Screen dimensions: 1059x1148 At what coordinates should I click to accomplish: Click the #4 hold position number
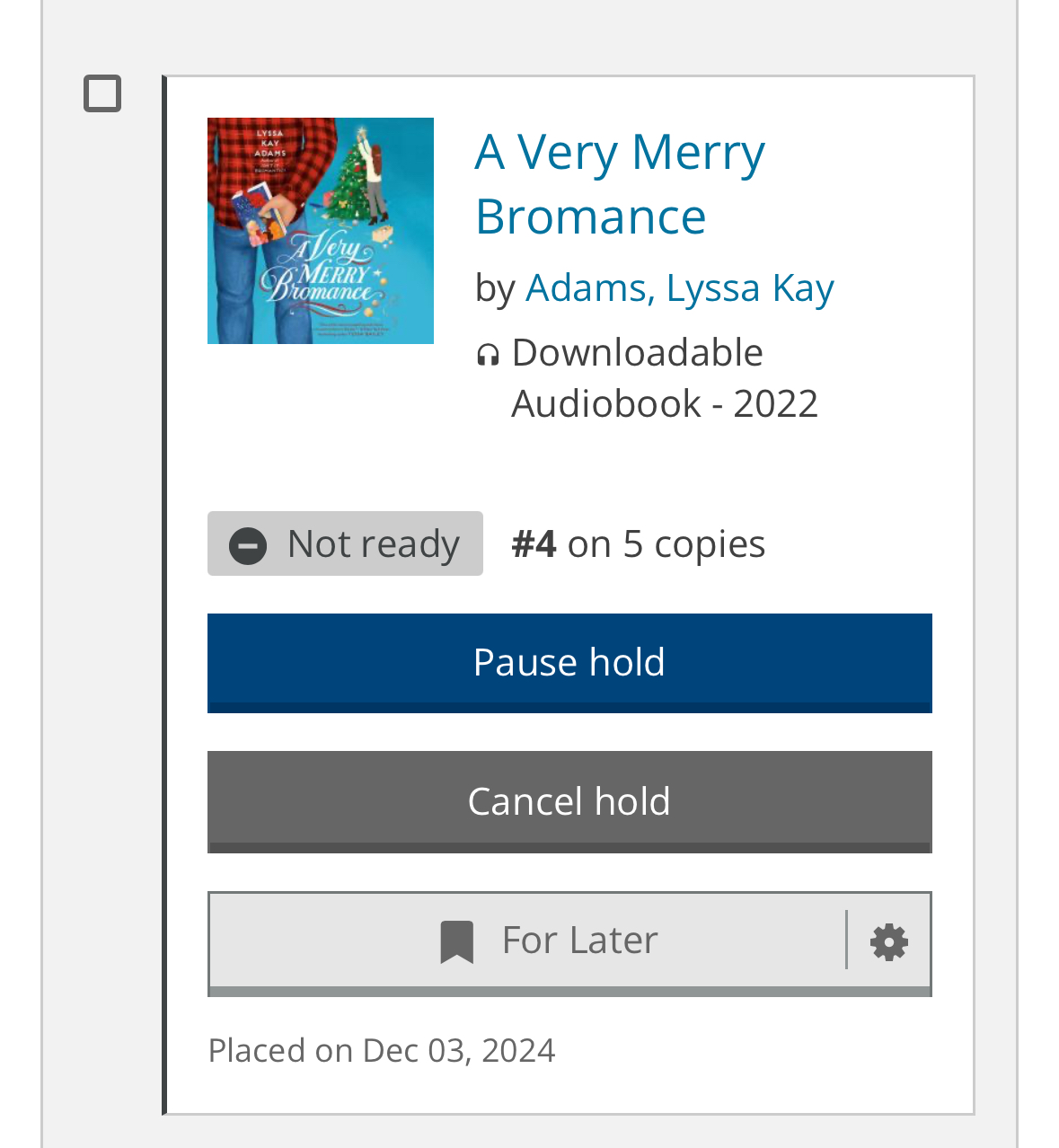[534, 544]
